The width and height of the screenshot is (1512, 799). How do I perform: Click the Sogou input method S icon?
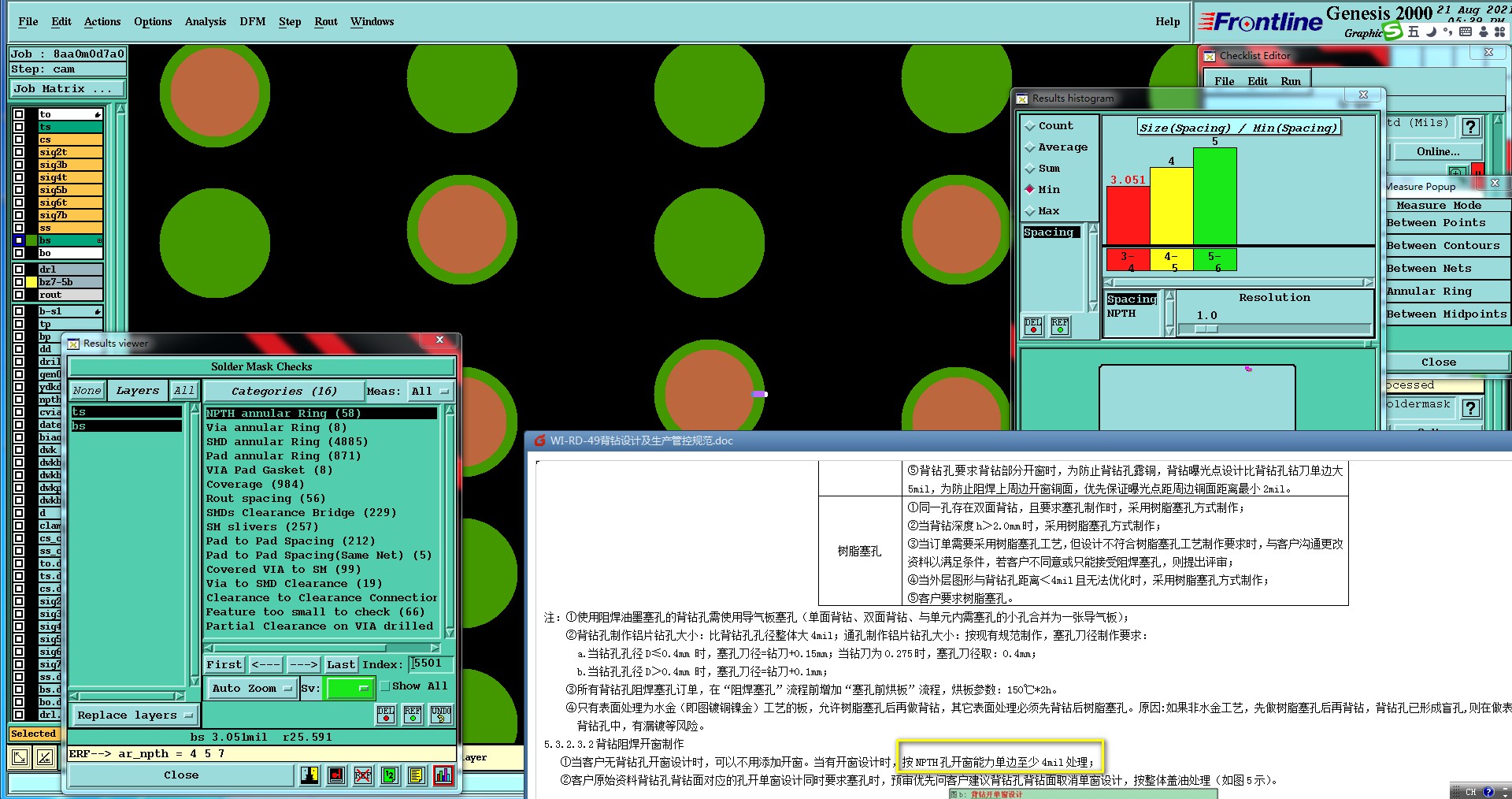tap(1393, 31)
